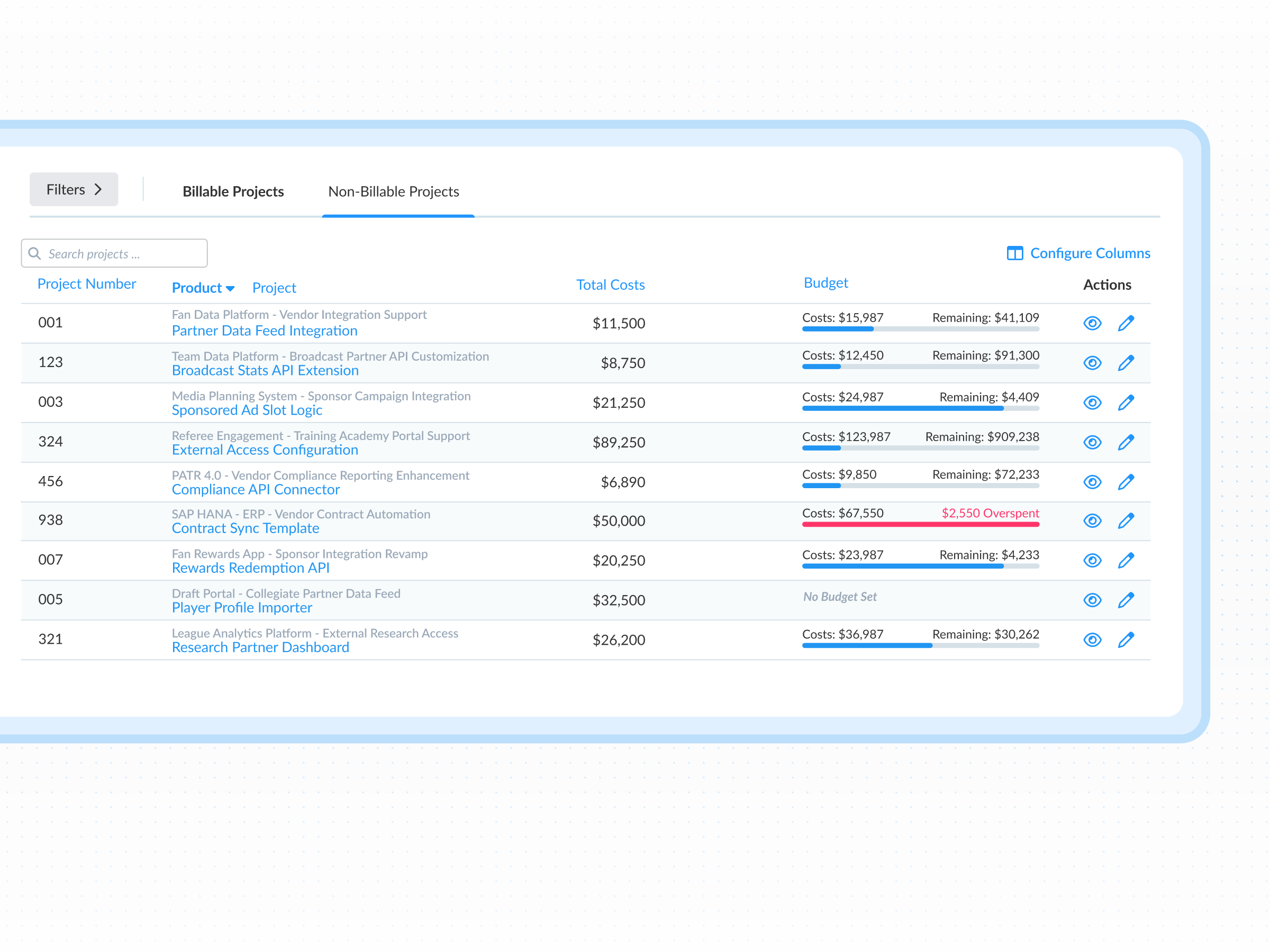Click the red overspent budget bar
Screen dimensions: 1270x952
(x=920, y=524)
